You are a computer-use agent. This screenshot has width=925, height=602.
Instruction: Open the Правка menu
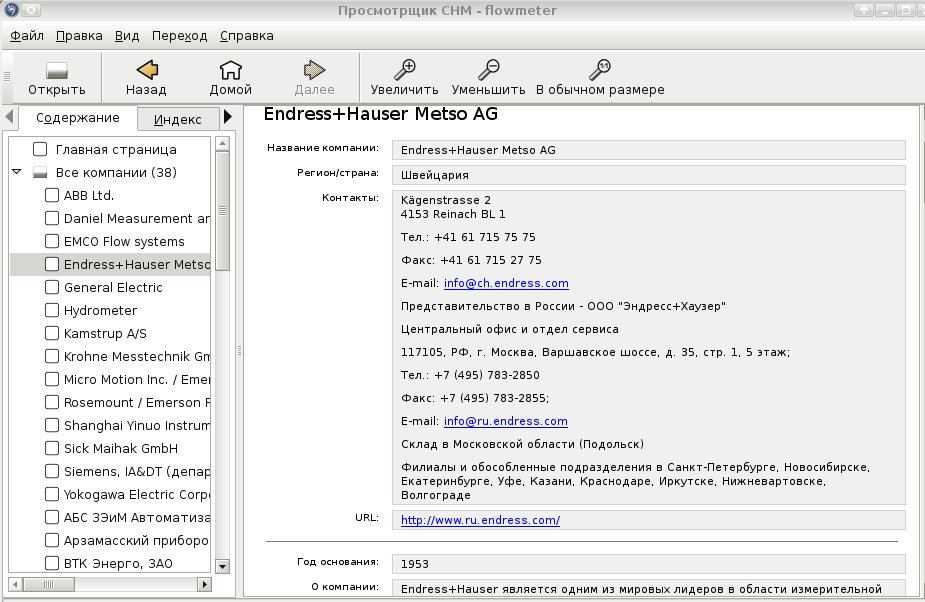pyautogui.click(x=79, y=35)
